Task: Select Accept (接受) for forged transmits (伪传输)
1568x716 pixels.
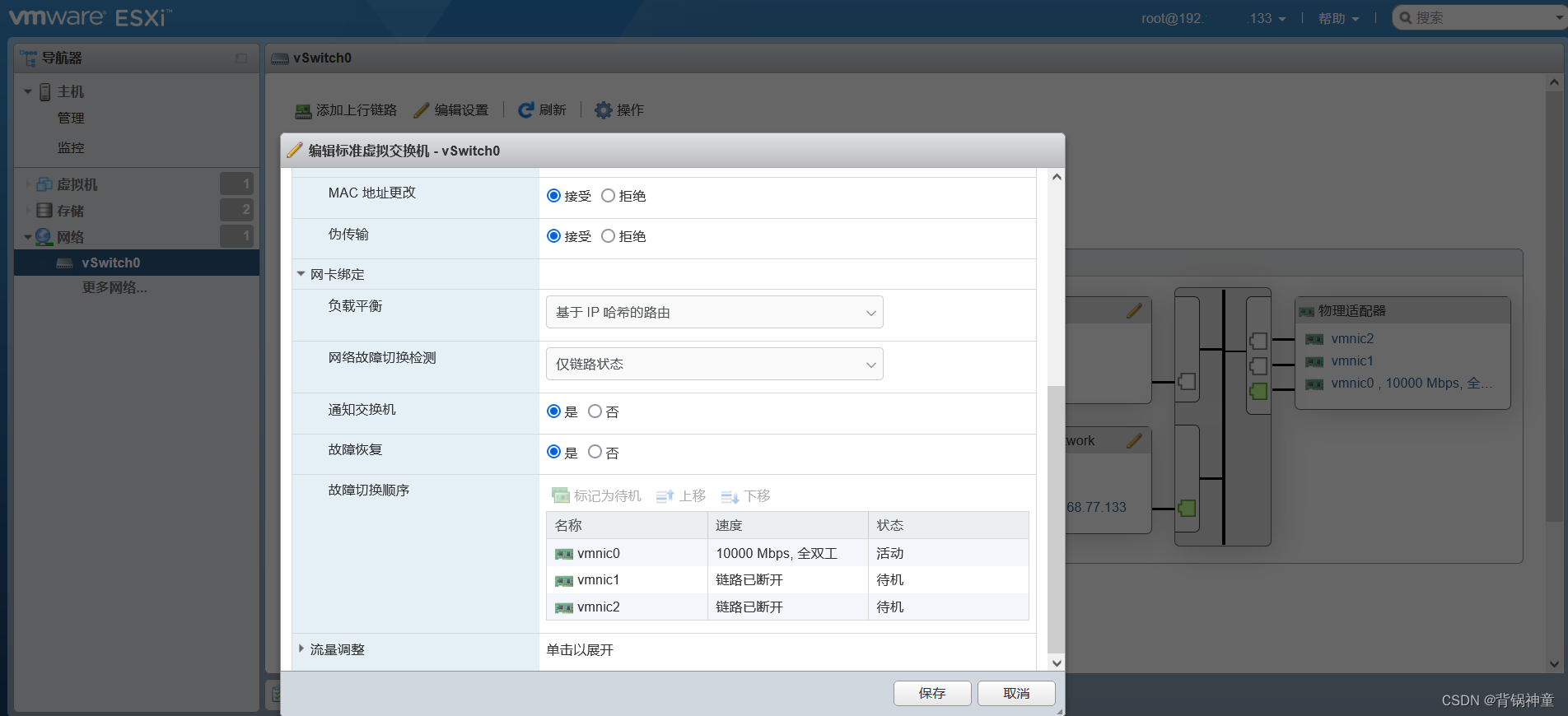Action: (553, 236)
